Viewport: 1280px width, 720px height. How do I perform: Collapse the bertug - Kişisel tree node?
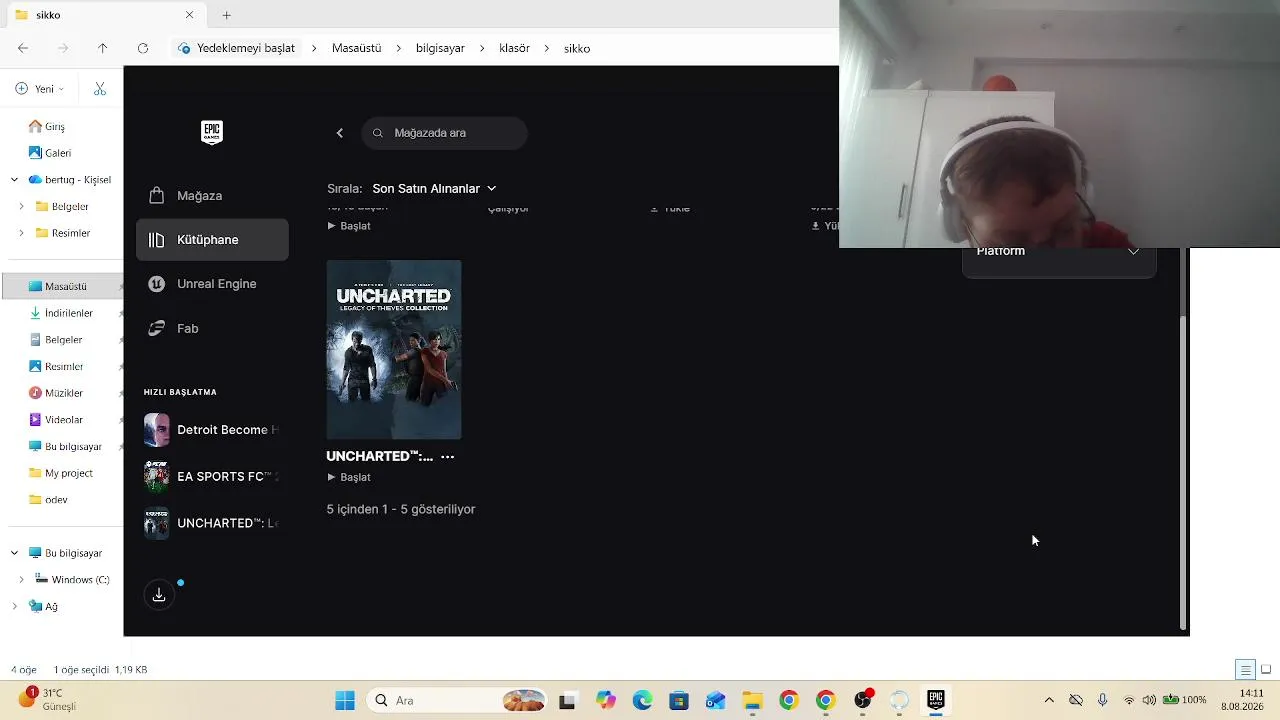(x=14, y=180)
